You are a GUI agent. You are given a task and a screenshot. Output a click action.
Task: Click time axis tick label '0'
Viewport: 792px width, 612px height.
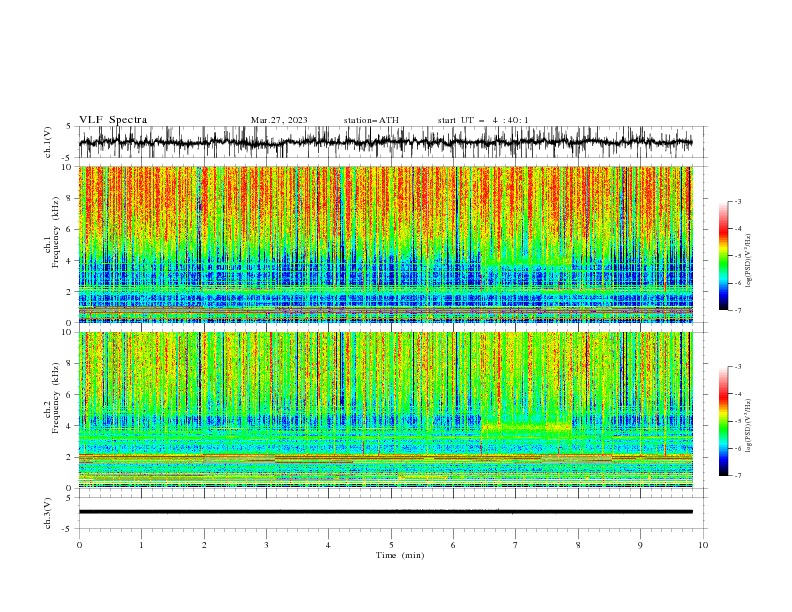pos(79,545)
